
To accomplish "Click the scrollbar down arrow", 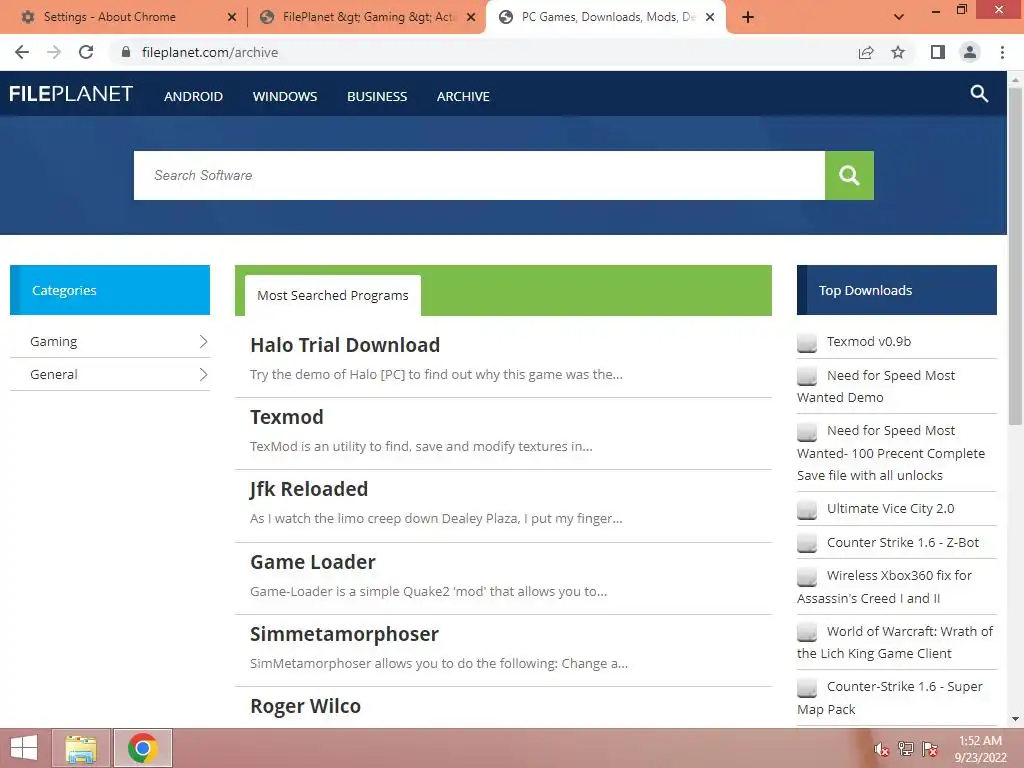I will 1015,719.
